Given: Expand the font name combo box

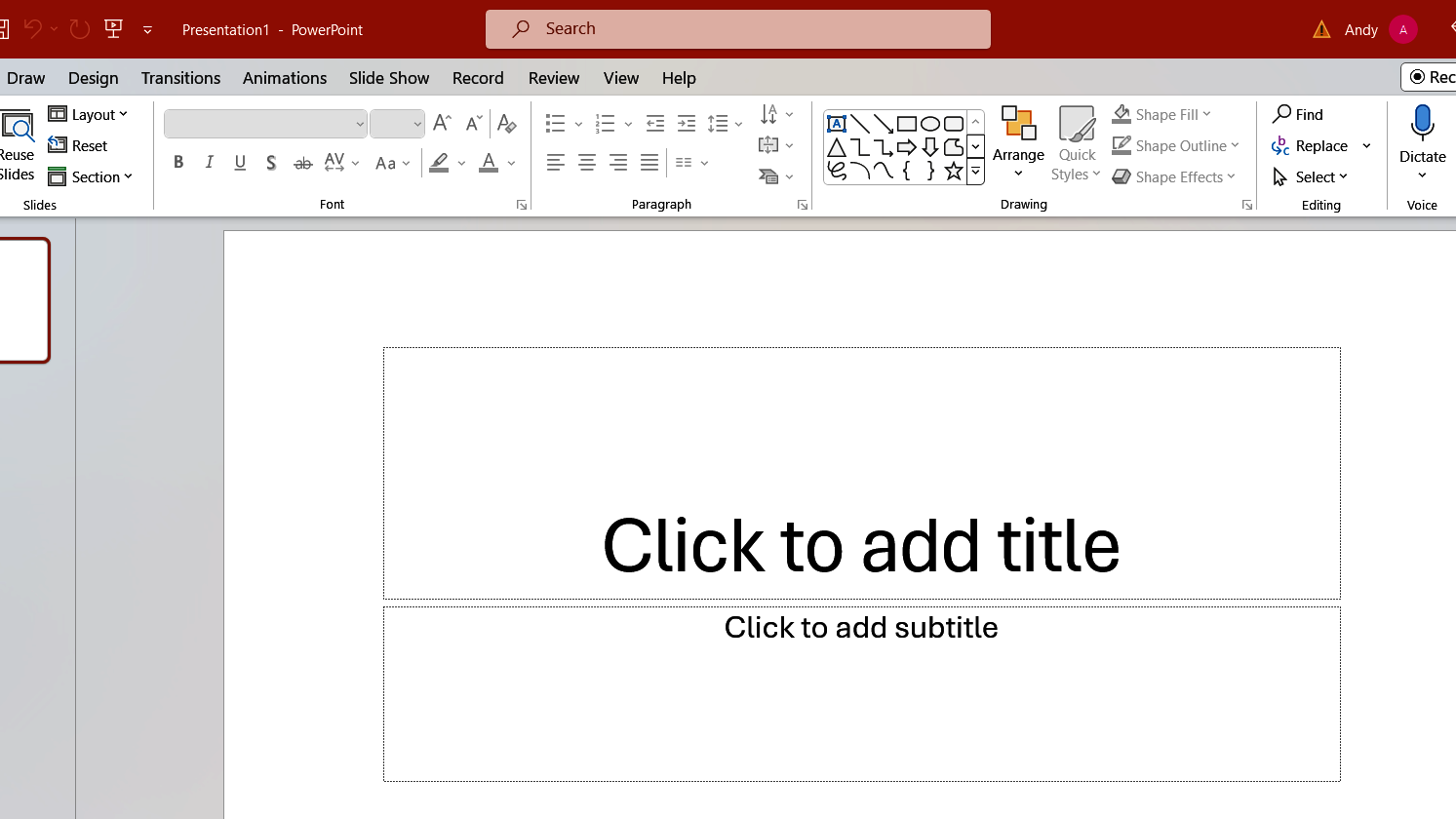Looking at the screenshot, I should [x=360, y=124].
